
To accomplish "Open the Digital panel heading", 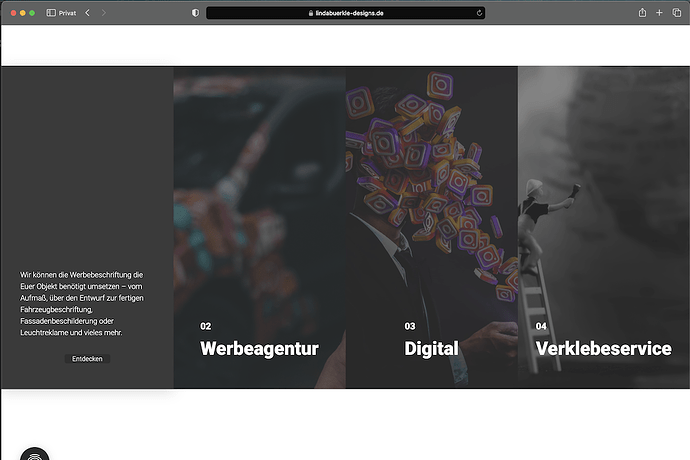I will (x=431, y=349).
